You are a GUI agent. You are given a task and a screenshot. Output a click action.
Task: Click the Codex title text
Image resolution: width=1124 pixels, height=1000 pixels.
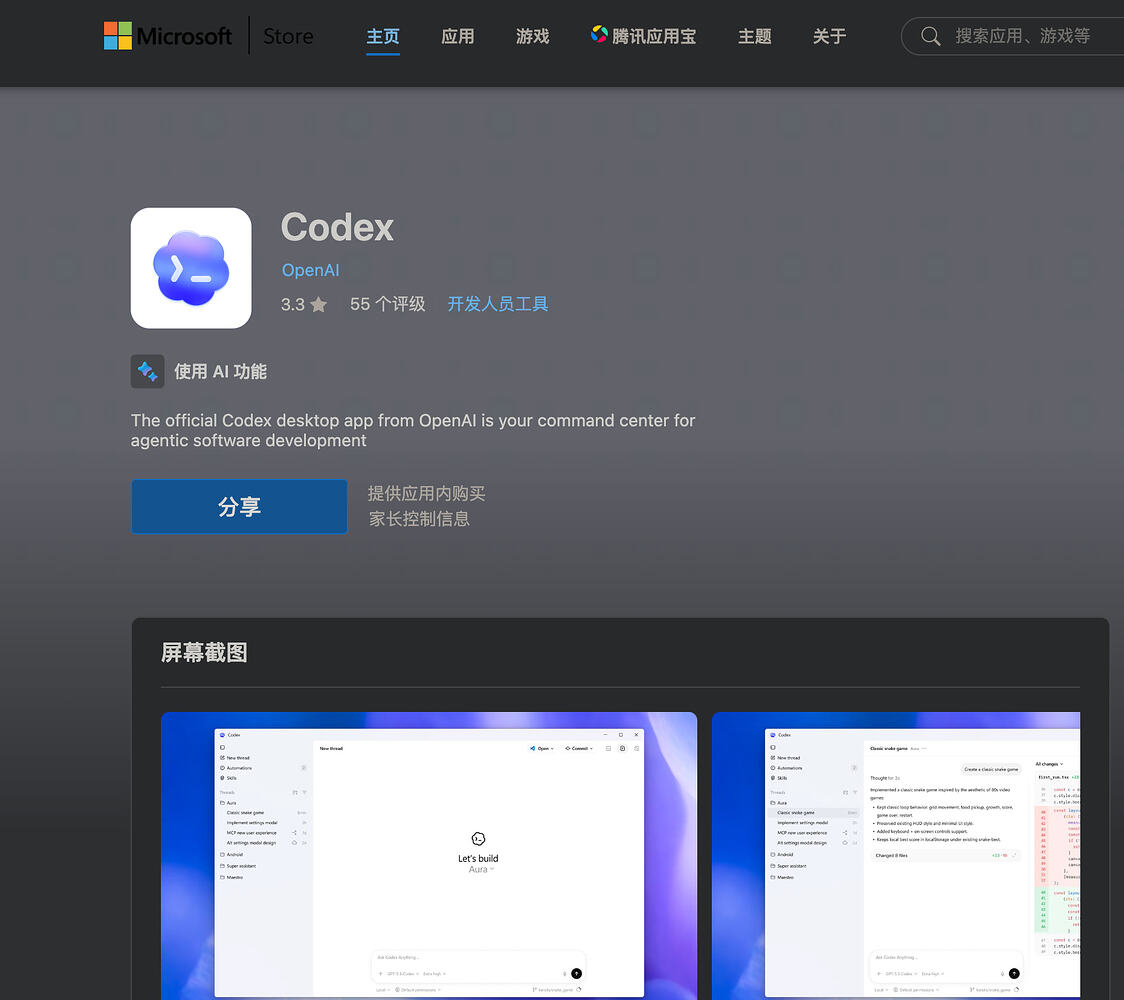click(337, 228)
